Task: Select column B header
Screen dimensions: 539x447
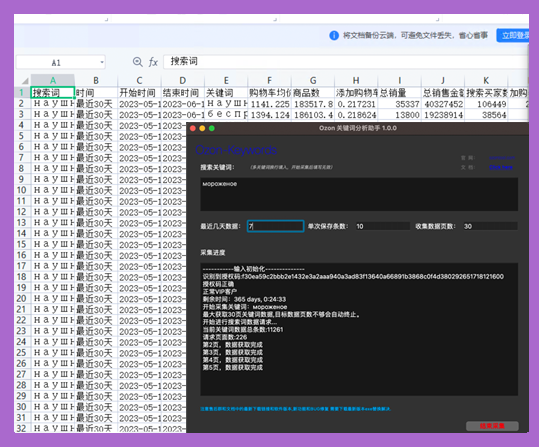Action: (96, 81)
